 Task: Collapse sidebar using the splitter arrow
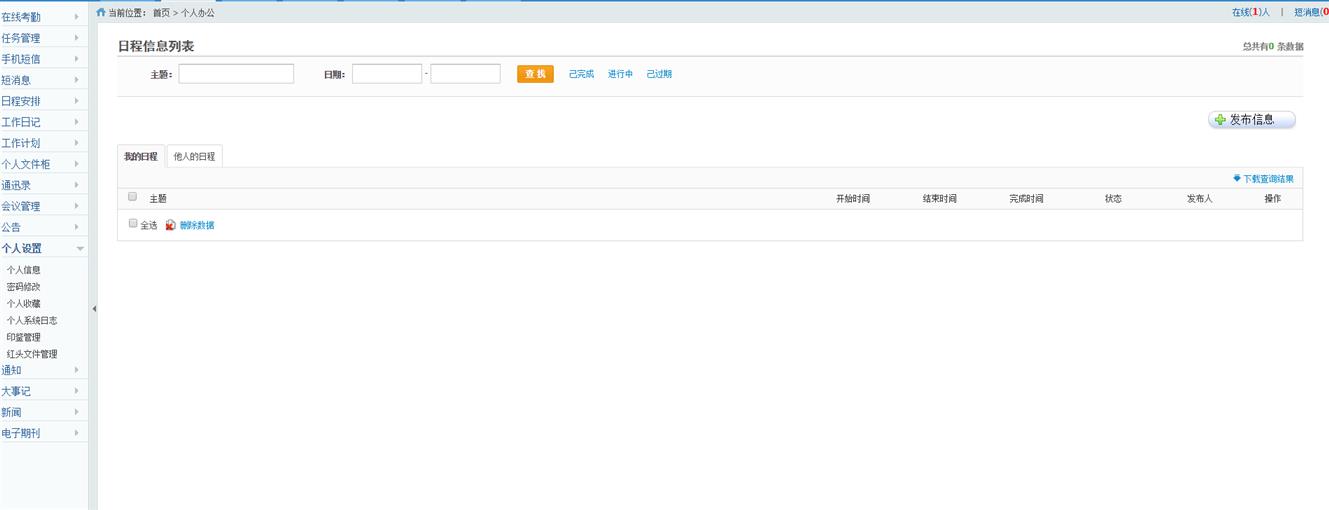(x=94, y=309)
